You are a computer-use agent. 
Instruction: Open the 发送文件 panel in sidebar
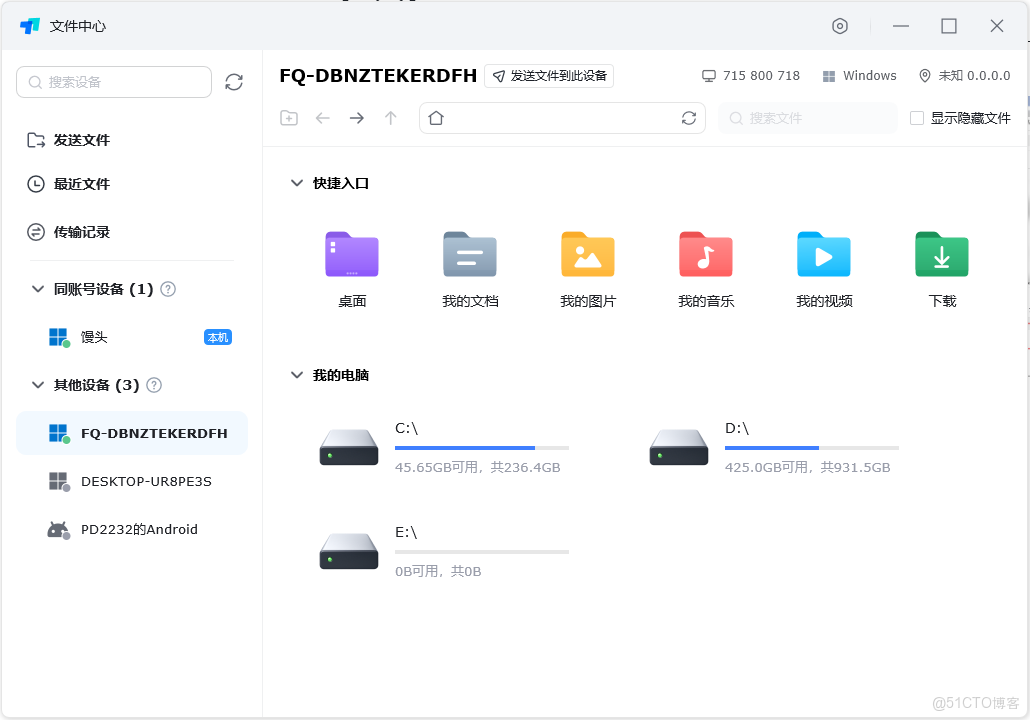point(74,139)
